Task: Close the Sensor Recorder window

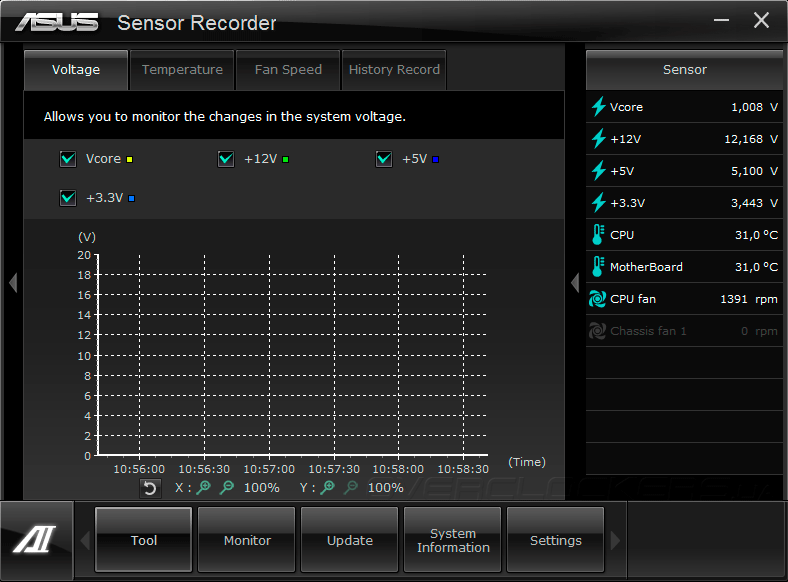Action: 761,20
